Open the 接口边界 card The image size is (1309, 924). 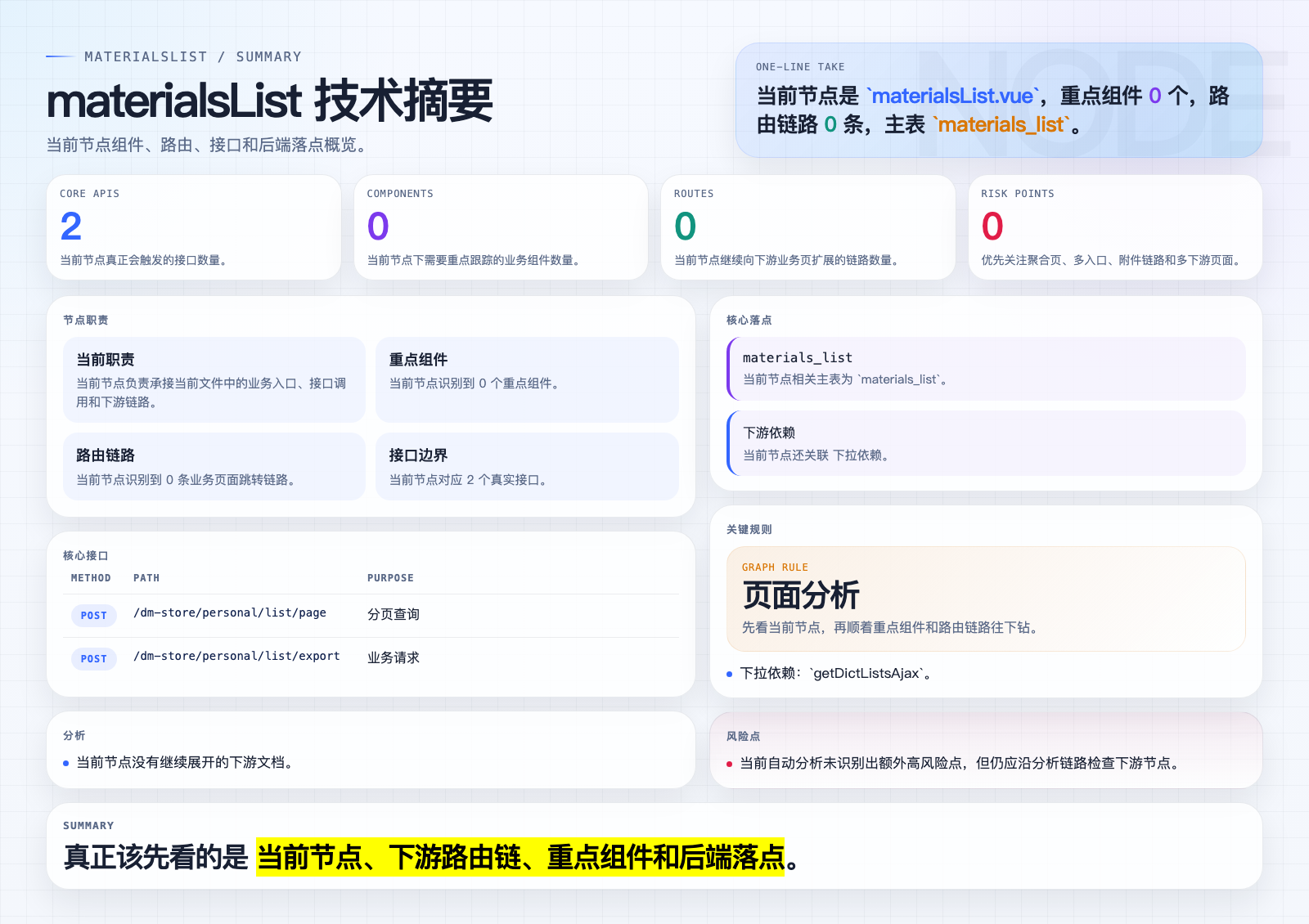[527, 466]
